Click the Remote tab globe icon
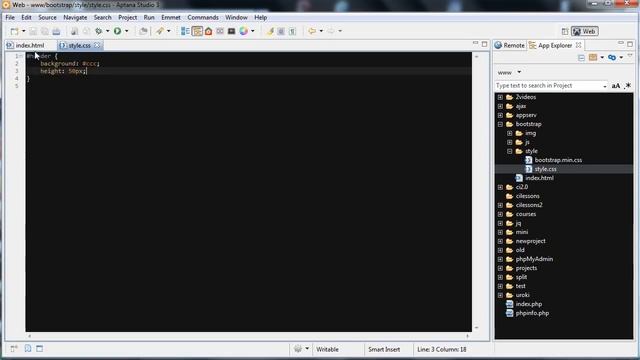The image size is (640, 360). tap(498, 45)
